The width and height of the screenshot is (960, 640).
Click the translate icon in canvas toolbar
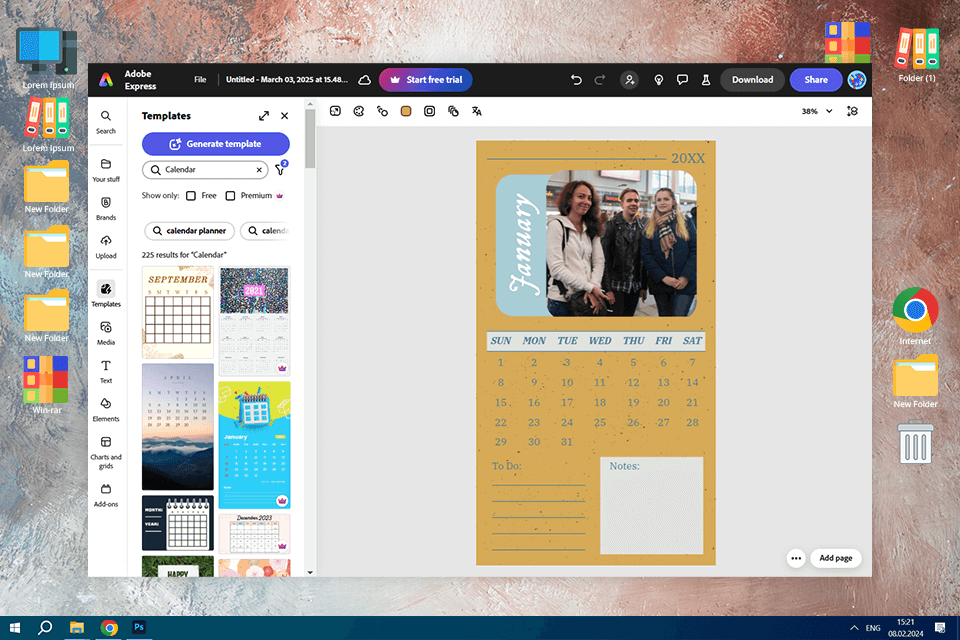pos(476,111)
